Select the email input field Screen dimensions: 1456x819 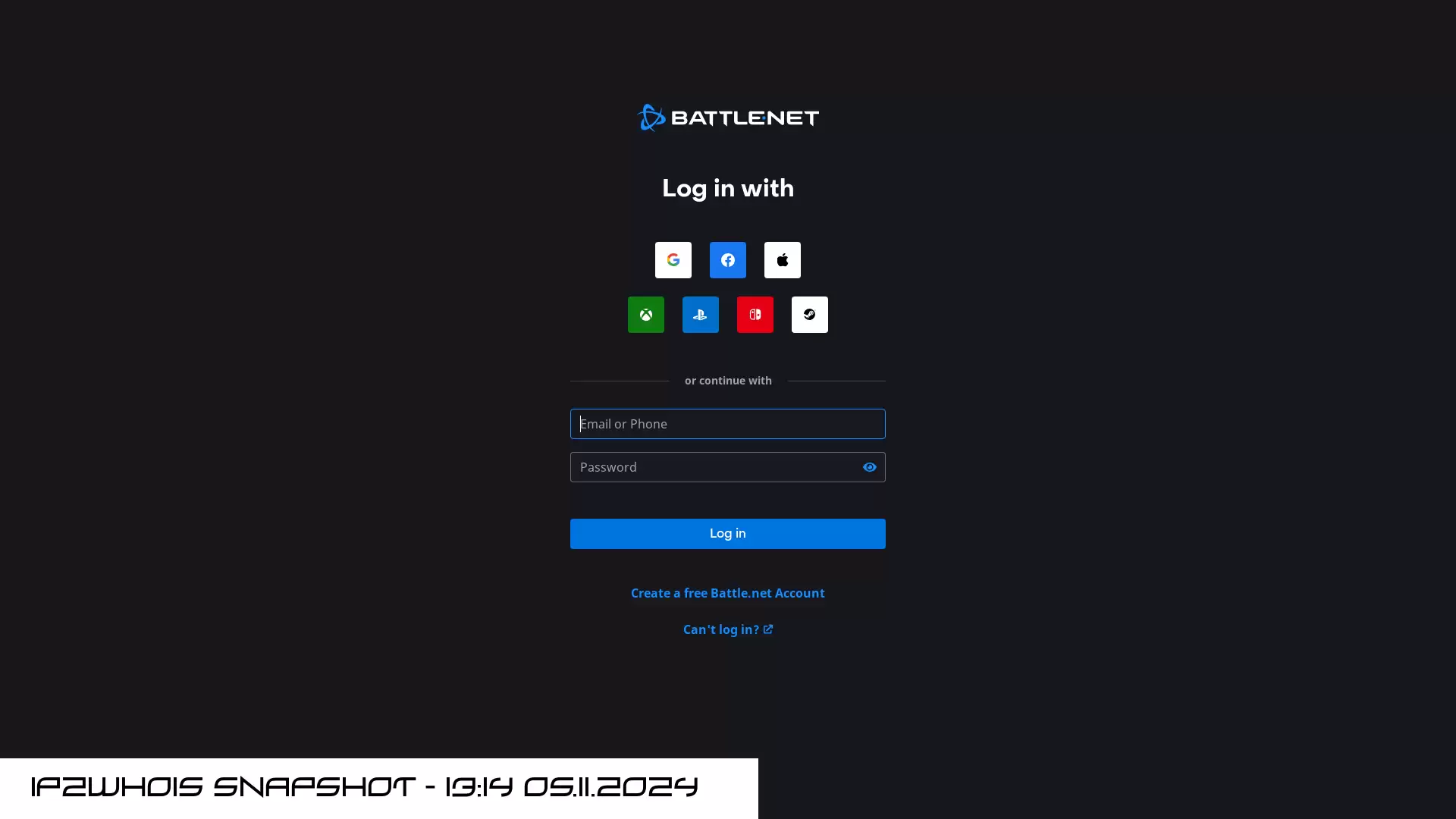728,423
